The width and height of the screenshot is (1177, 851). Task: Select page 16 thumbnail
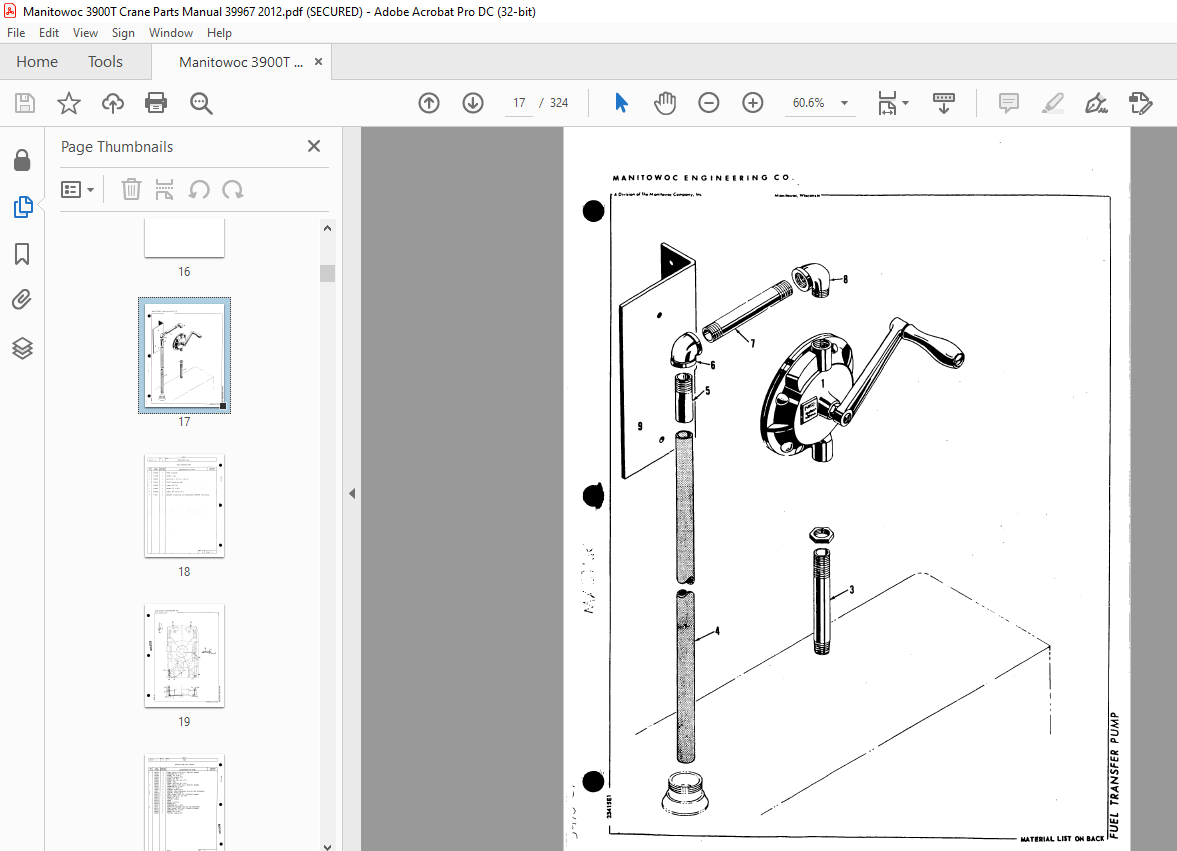(185, 239)
